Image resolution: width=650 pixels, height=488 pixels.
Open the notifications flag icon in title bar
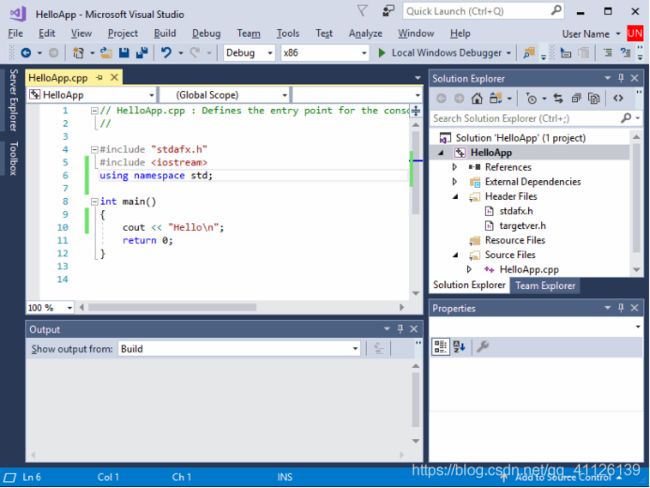(x=362, y=11)
